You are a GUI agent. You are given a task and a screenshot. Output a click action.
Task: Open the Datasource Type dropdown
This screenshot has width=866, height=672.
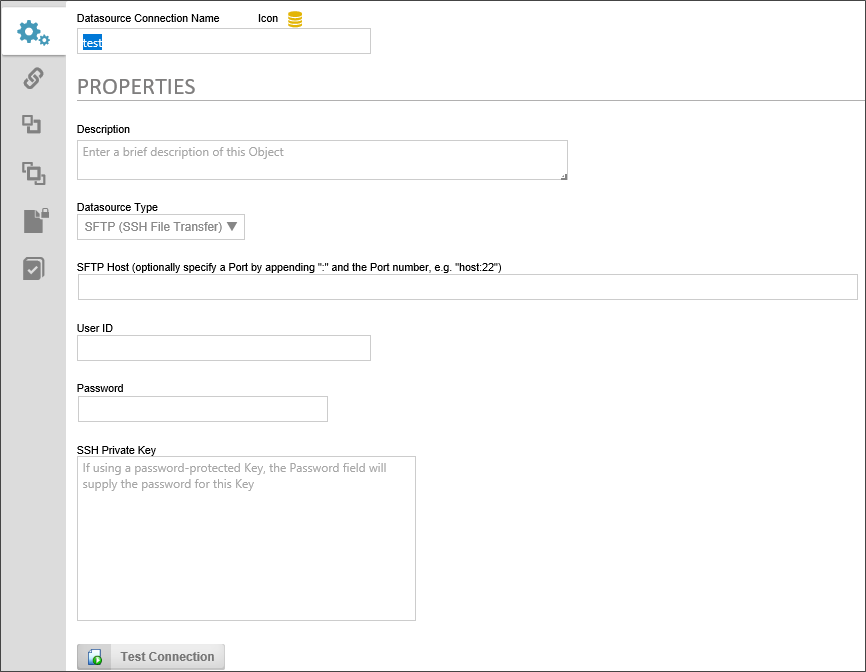click(160, 227)
